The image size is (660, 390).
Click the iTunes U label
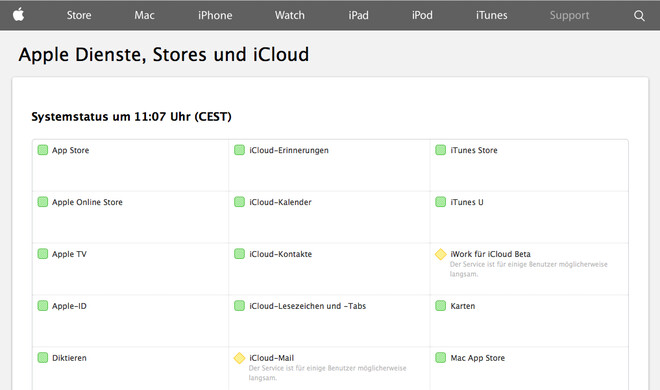click(467, 202)
